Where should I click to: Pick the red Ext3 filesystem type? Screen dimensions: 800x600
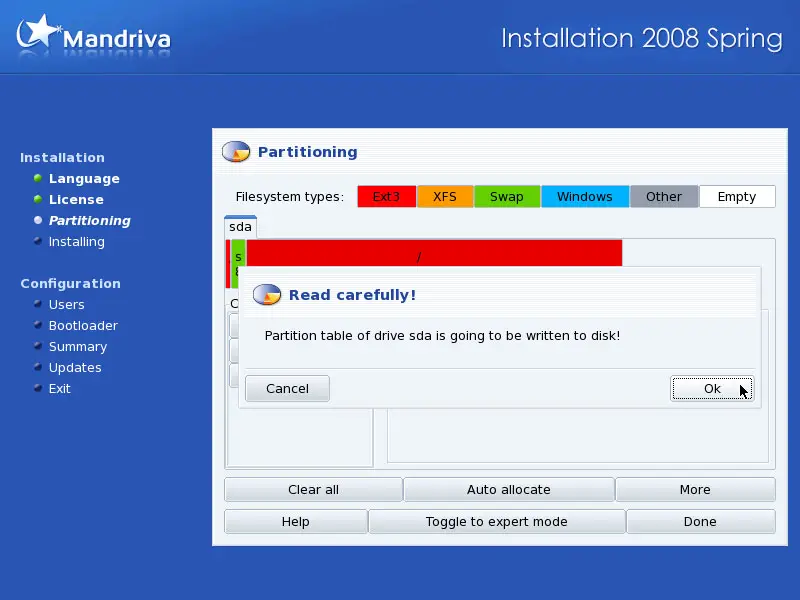(x=386, y=196)
